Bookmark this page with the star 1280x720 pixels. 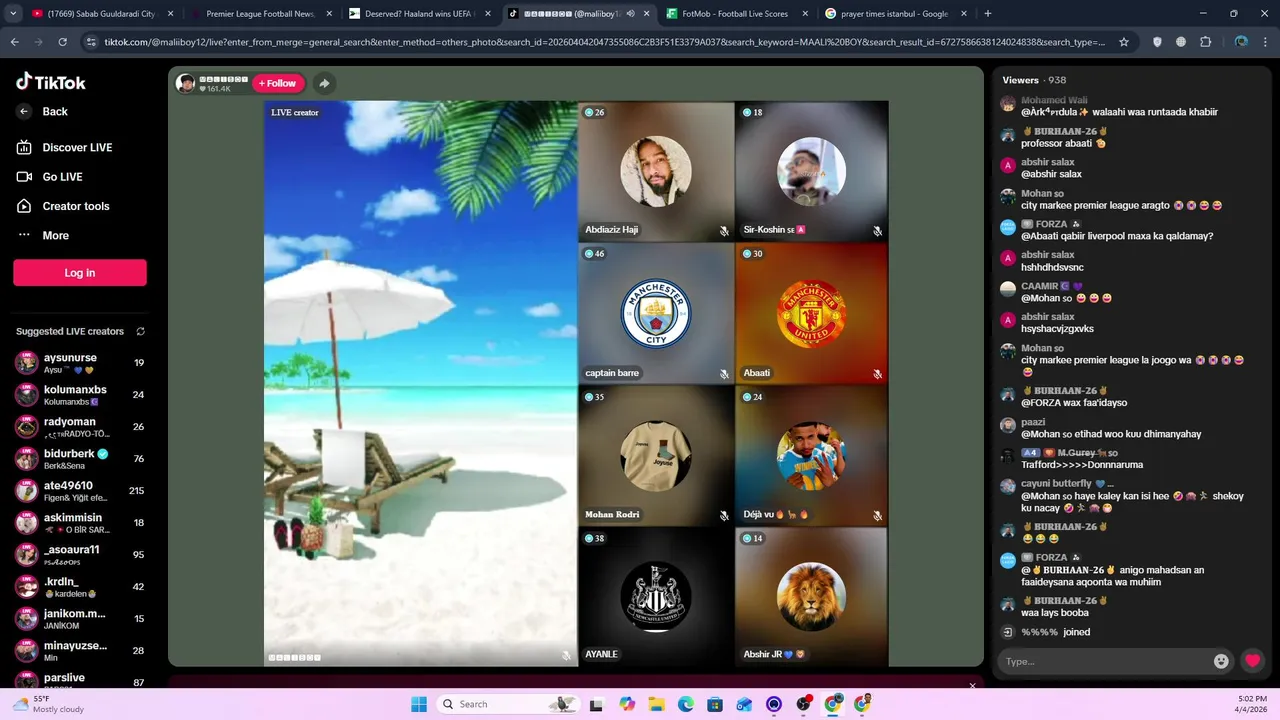(1124, 42)
